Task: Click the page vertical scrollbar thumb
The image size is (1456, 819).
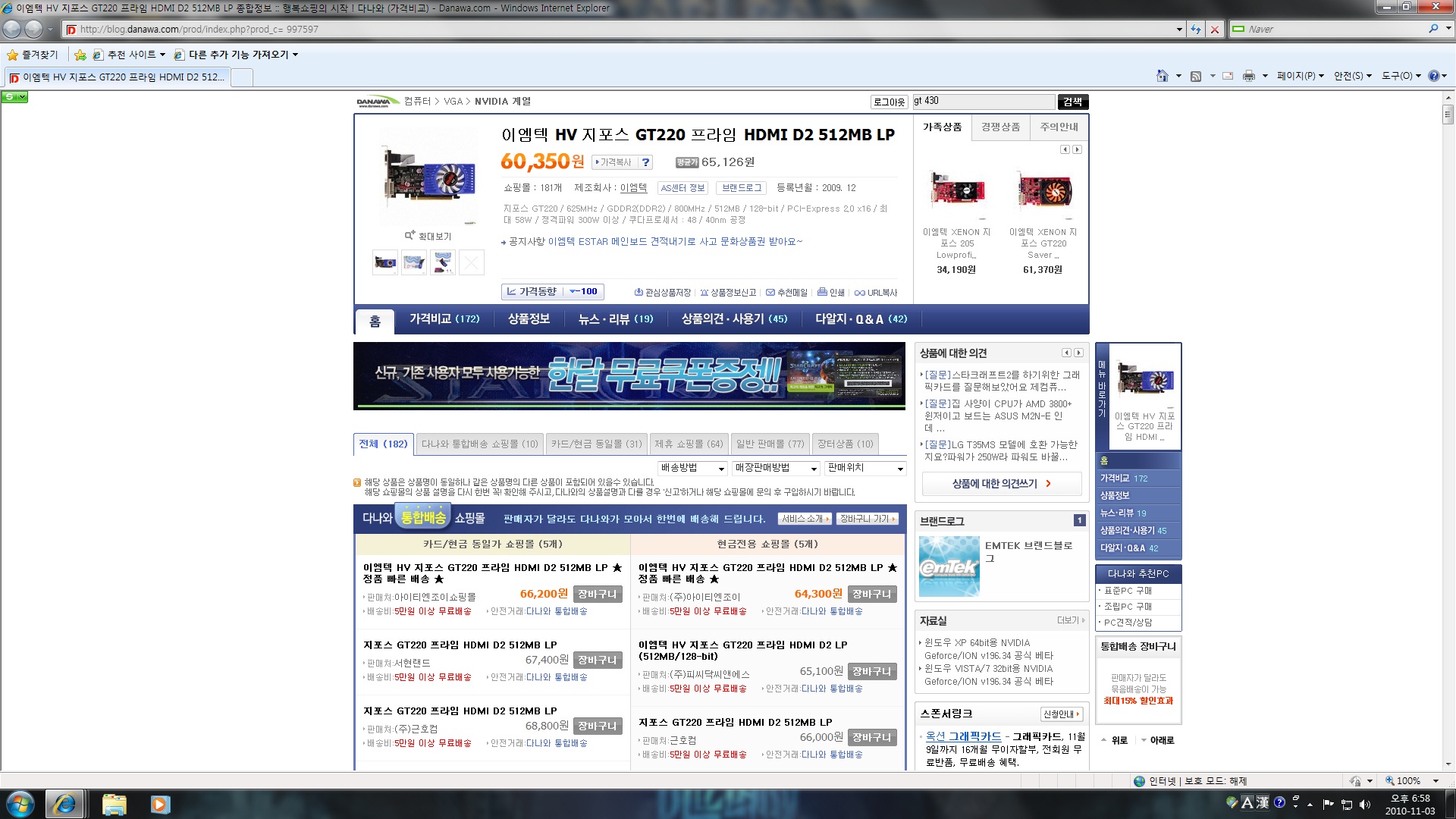Action: [x=1448, y=115]
